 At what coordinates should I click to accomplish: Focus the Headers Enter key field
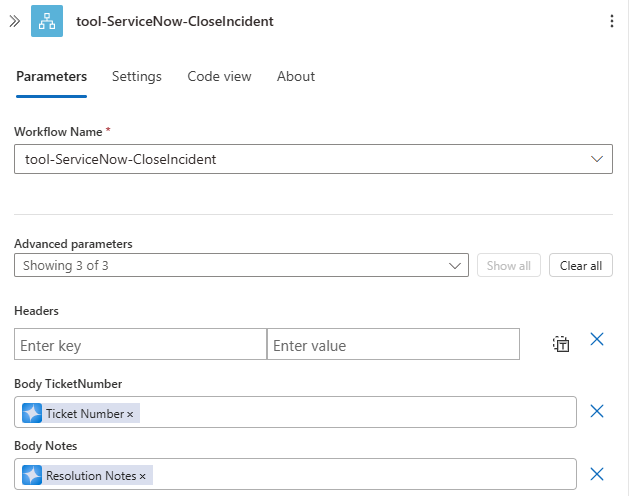click(140, 344)
